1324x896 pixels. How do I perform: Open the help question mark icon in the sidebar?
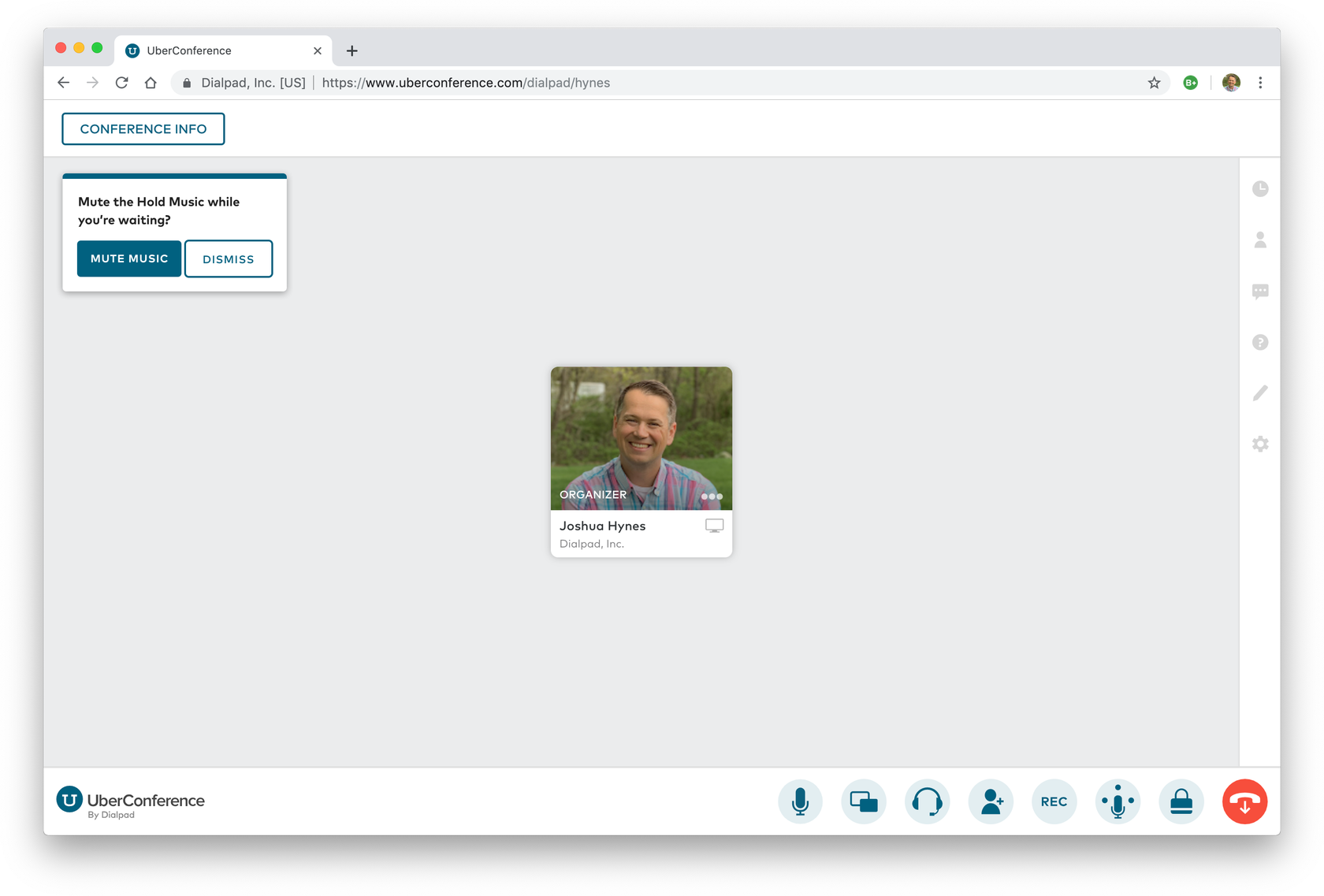(1260, 342)
